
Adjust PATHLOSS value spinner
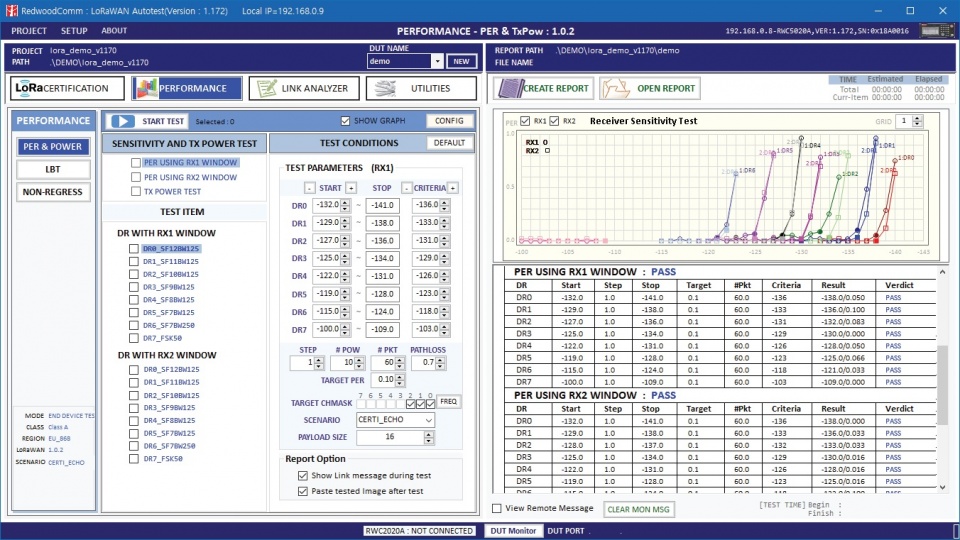click(x=440, y=363)
